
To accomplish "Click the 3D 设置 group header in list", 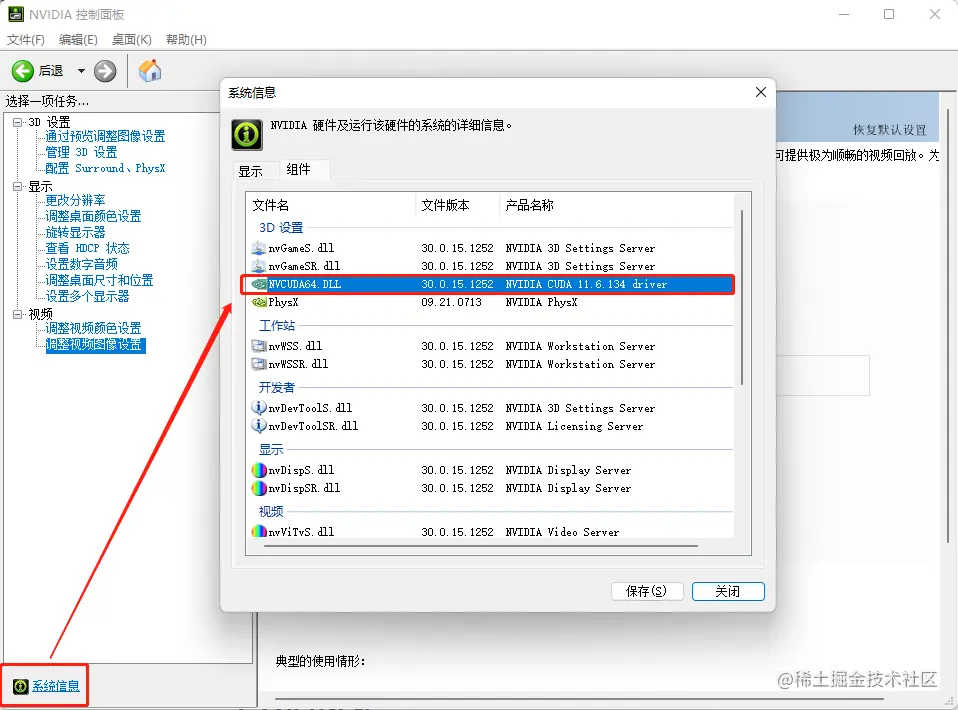I will (281, 228).
